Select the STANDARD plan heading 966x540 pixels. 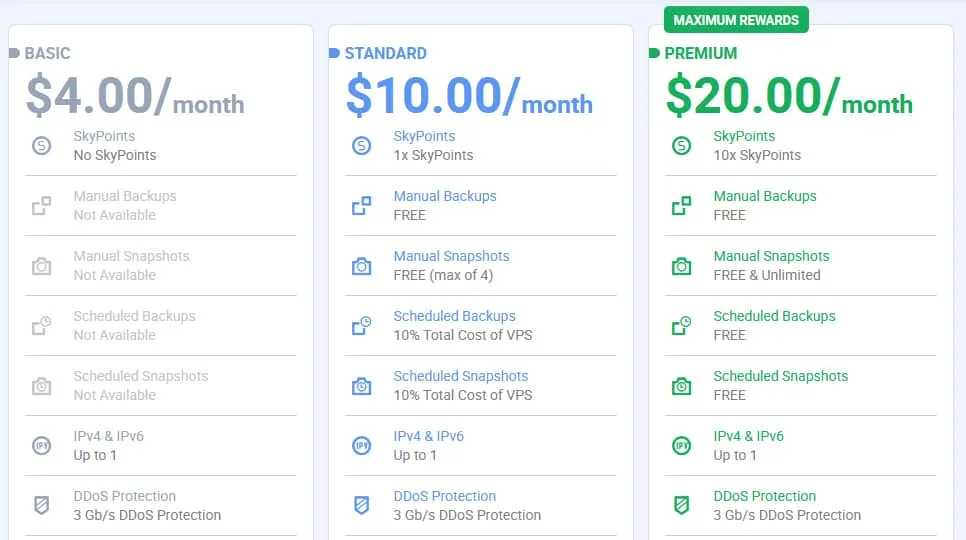pos(386,54)
